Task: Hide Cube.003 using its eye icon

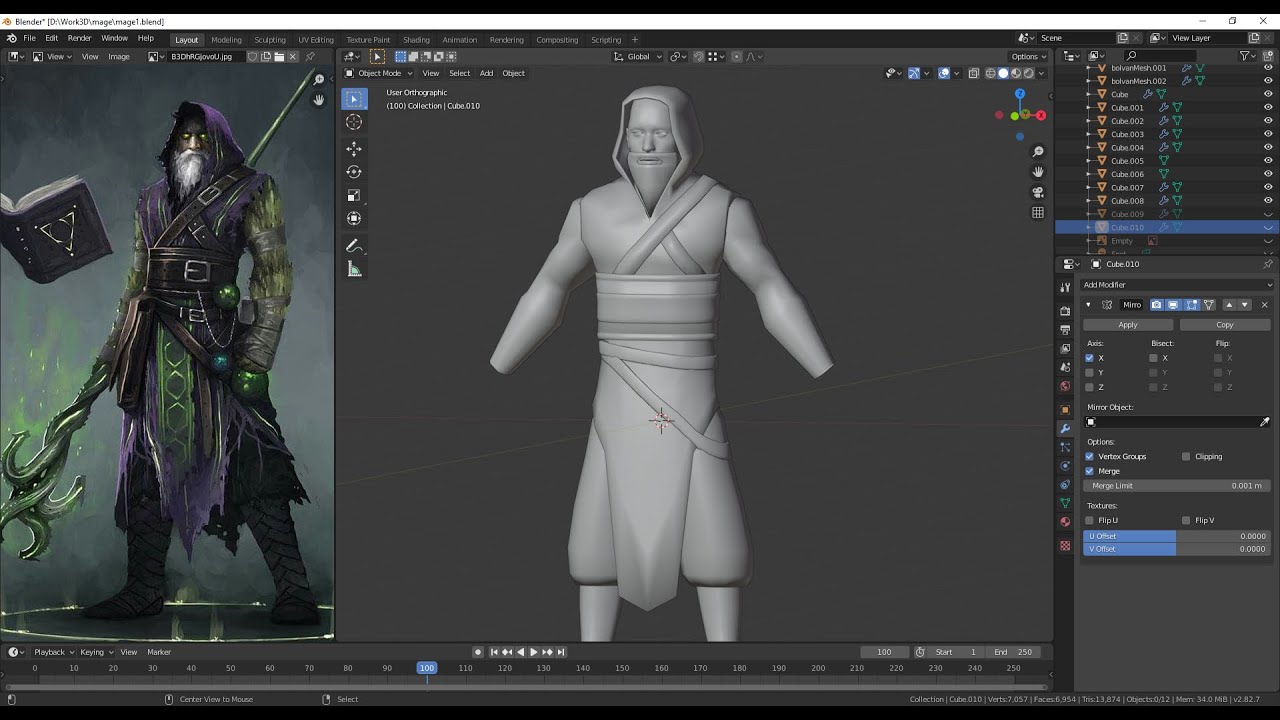Action: click(1268, 134)
